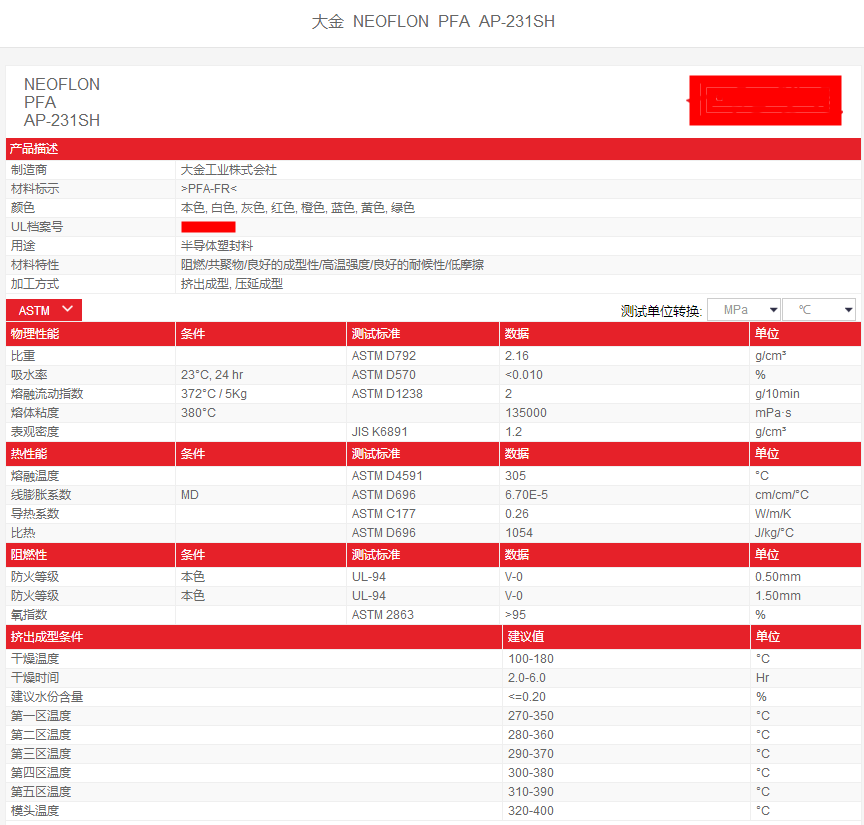Open the MPa unit conversion dropdown
Screen dimensions: 864x825
coord(743,310)
